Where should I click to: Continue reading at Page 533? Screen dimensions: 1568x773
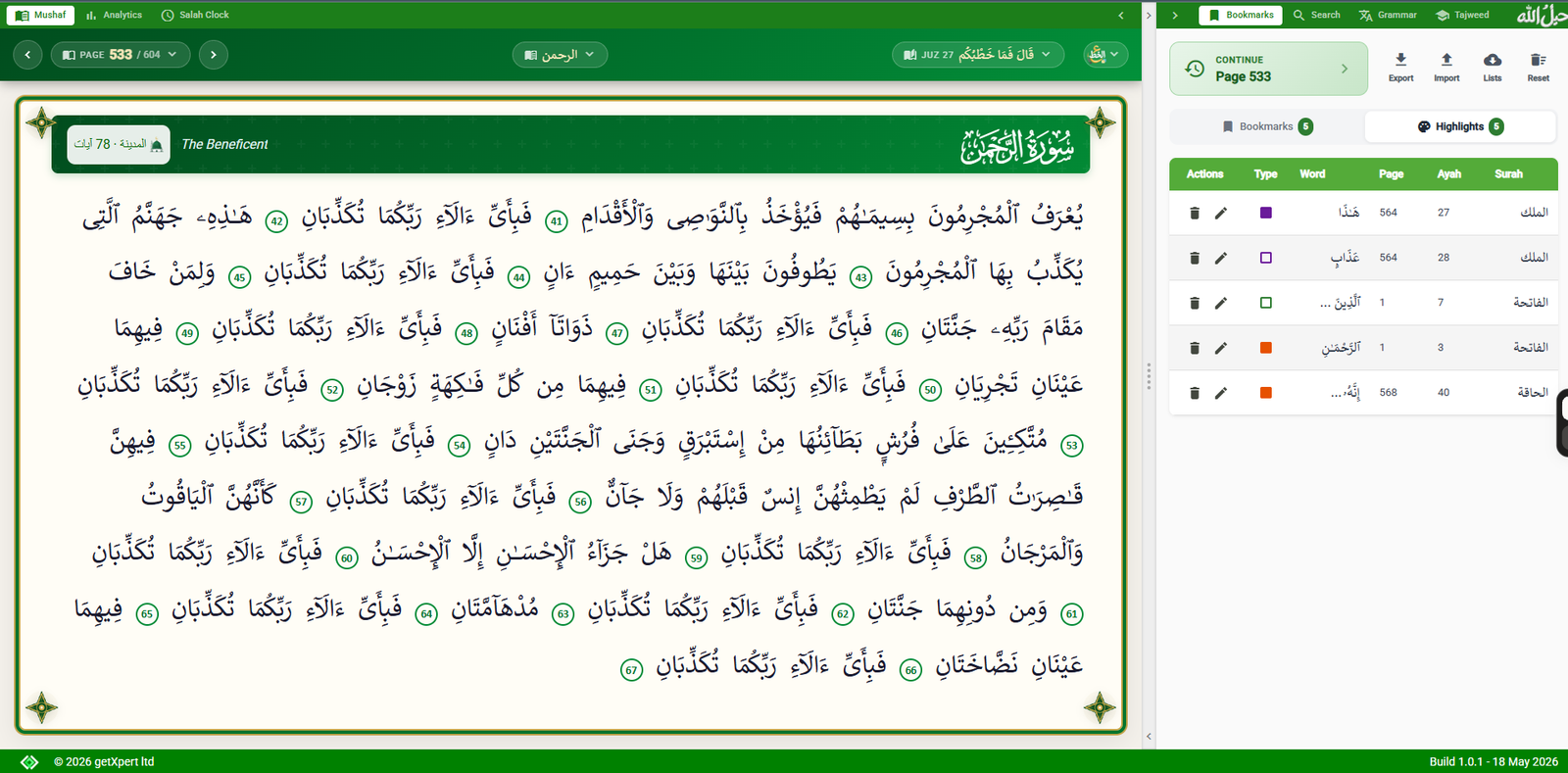click(x=1268, y=69)
